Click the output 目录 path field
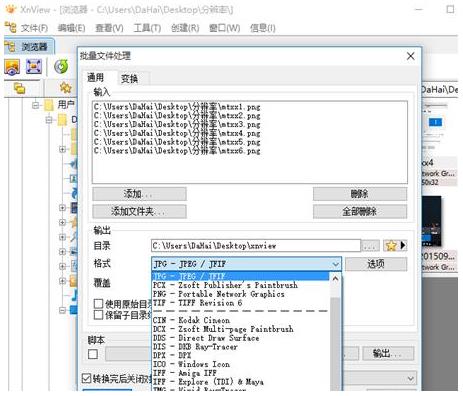This screenshot has width=463, height=396. click(256, 246)
